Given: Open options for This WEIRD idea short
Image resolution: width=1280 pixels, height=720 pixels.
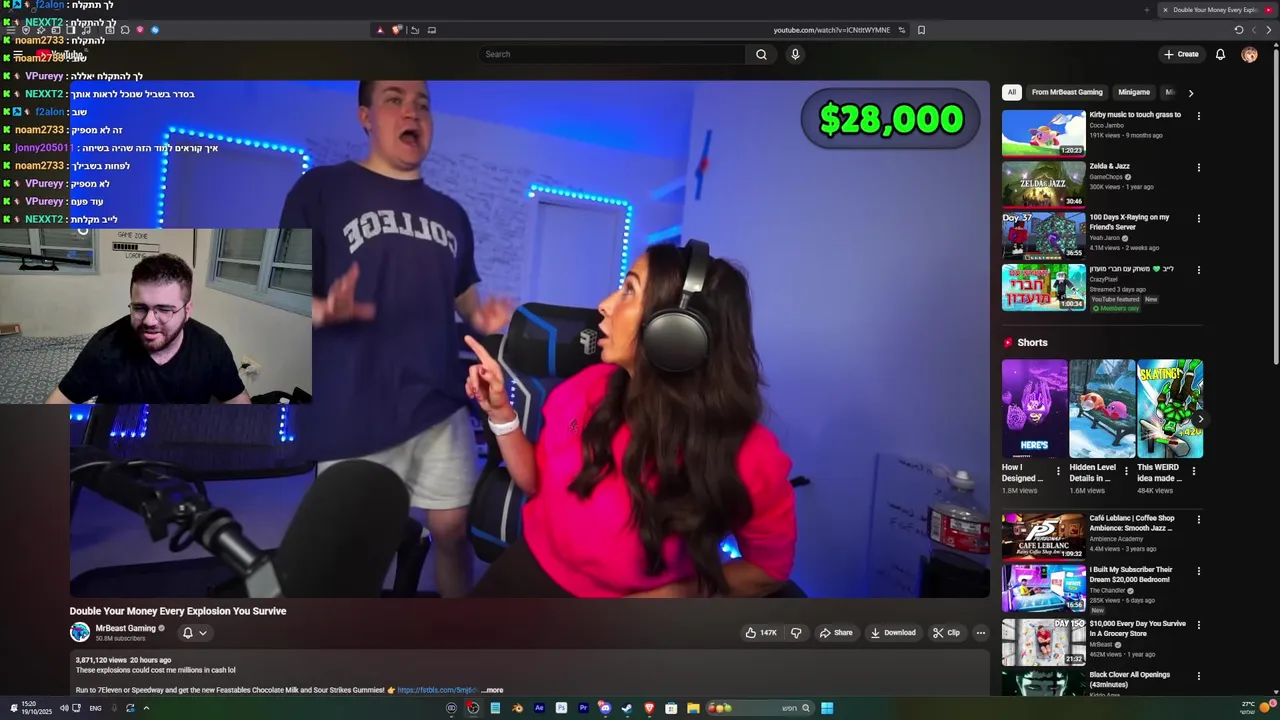Looking at the screenshot, I should (x=1194, y=471).
